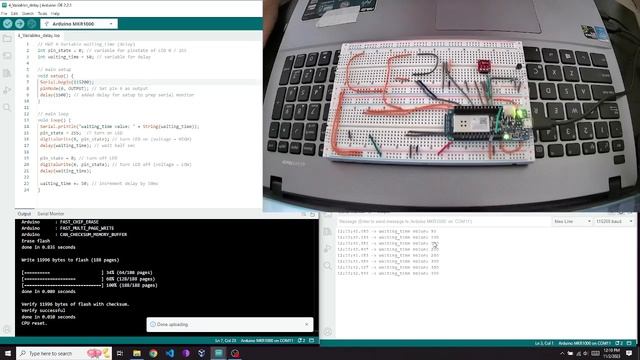Open the Windows Start menu

tap(7, 353)
